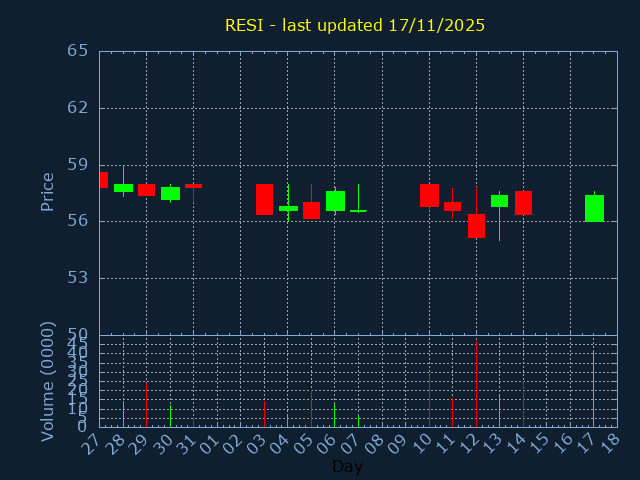The width and height of the screenshot is (640, 480).
Task: Click the green candlestick on day 28
Action: 123,188
